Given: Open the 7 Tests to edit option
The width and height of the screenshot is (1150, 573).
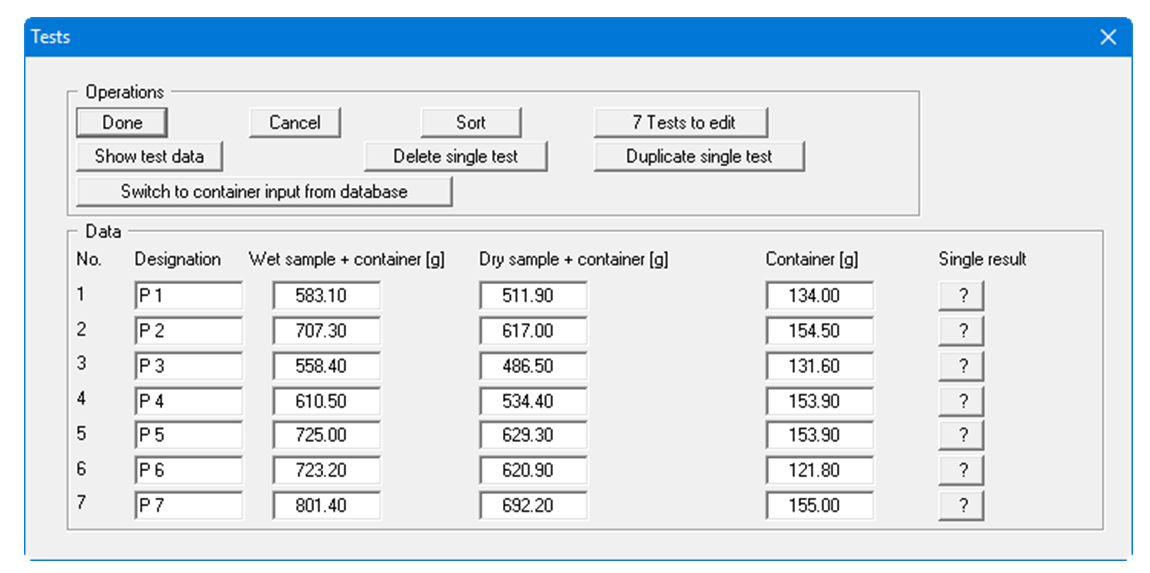Looking at the screenshot, I should [x=682, y=123].
